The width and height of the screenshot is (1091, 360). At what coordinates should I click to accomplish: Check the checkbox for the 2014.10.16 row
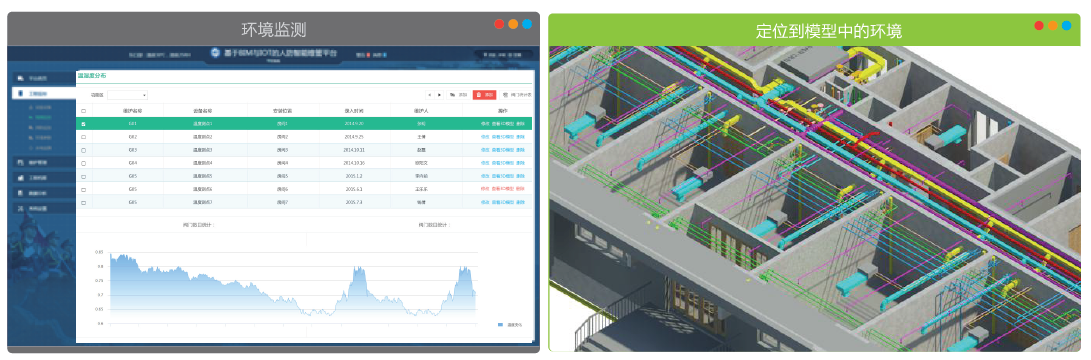click(x=83, y=164)
